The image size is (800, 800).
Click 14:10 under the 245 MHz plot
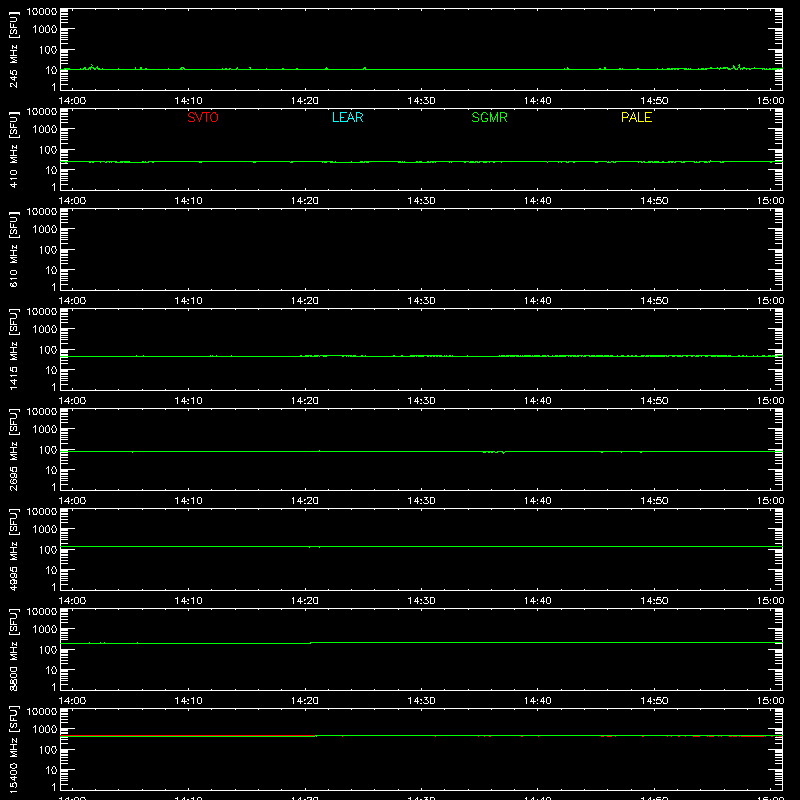[x=188, y=101]
